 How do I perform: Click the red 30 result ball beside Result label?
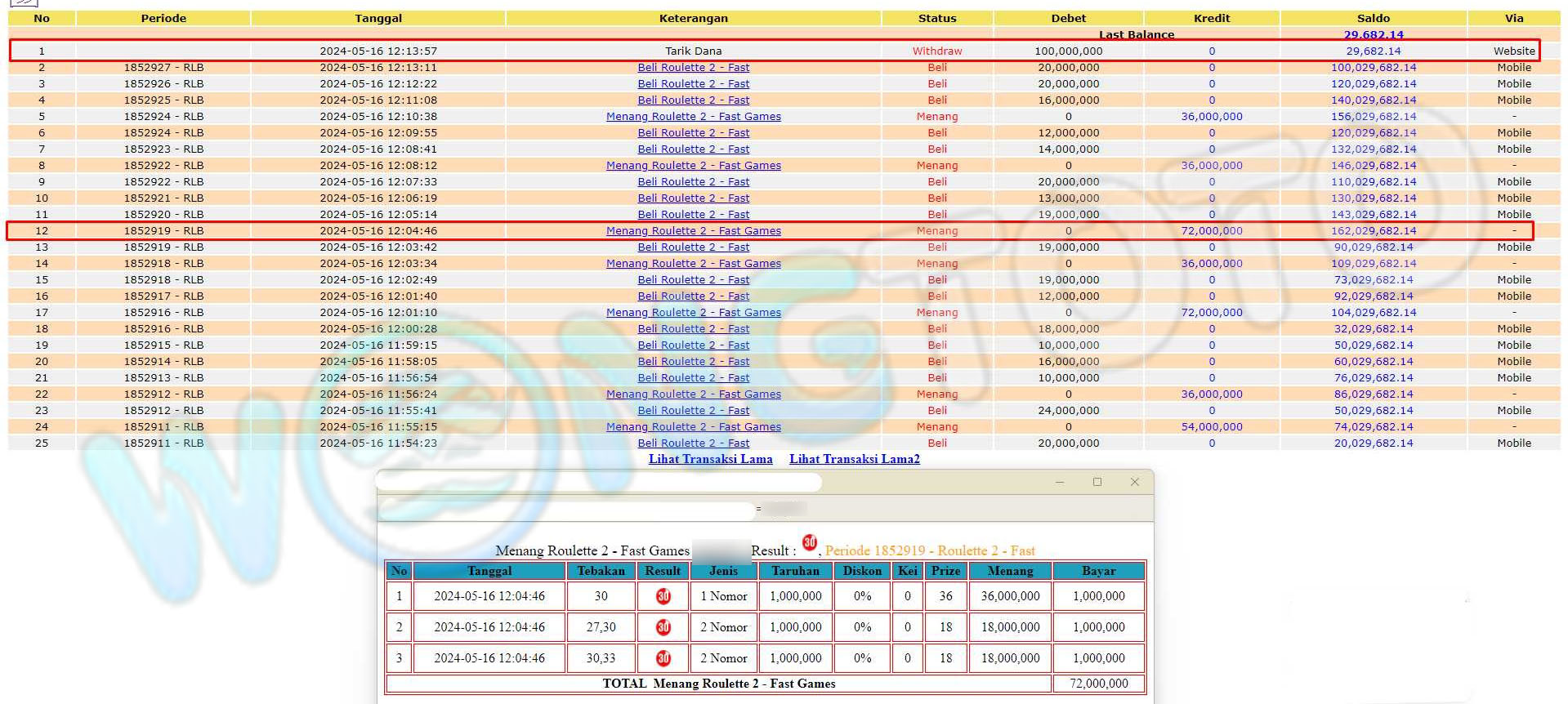click(x=809, y=543)
